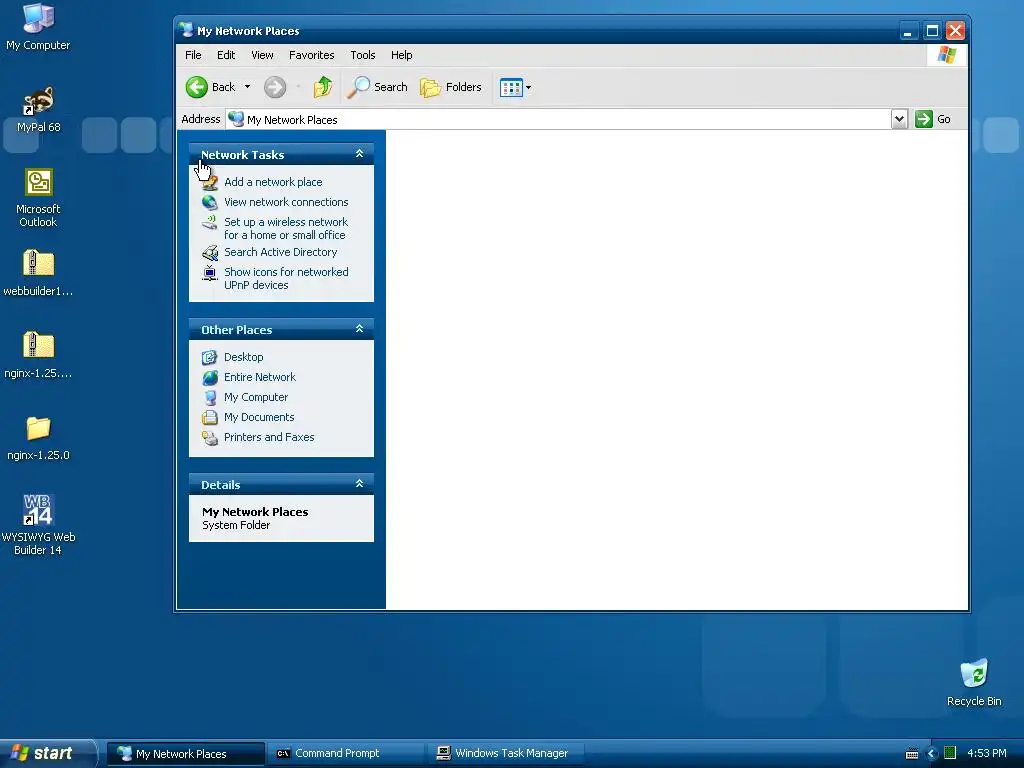Click the My Network Places title bar icon

186,30
